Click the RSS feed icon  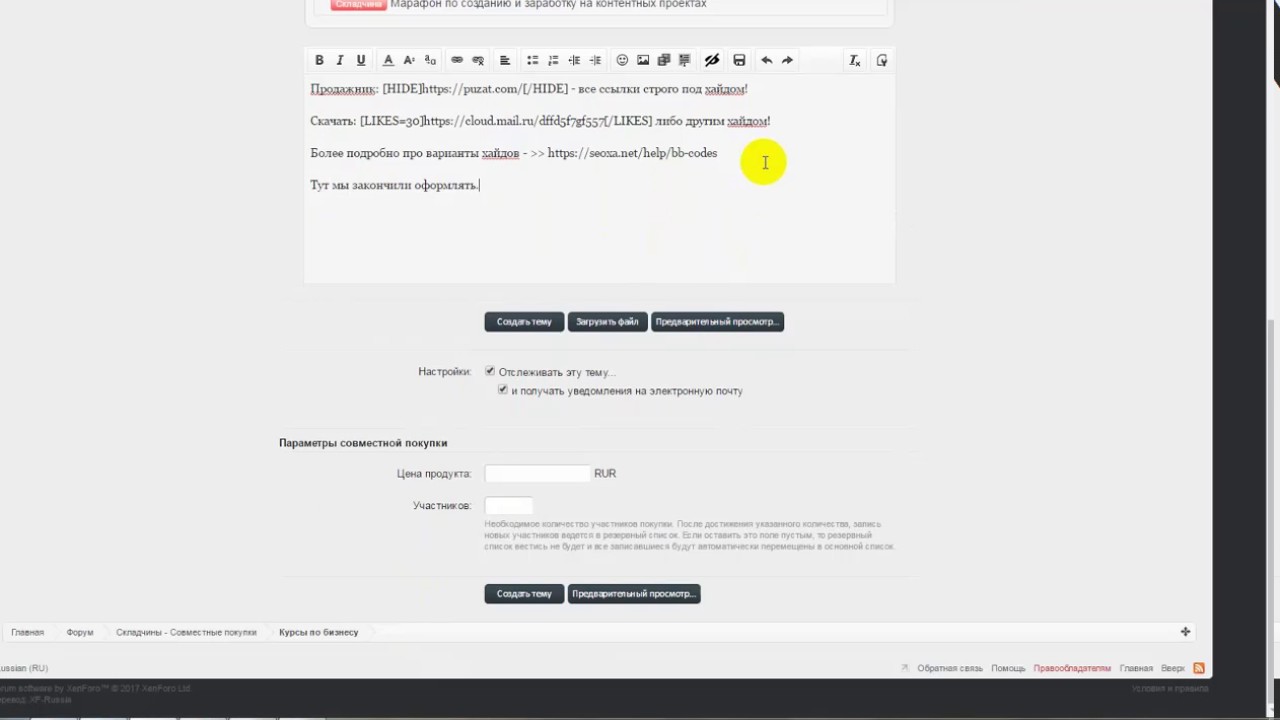point(1199,668)
